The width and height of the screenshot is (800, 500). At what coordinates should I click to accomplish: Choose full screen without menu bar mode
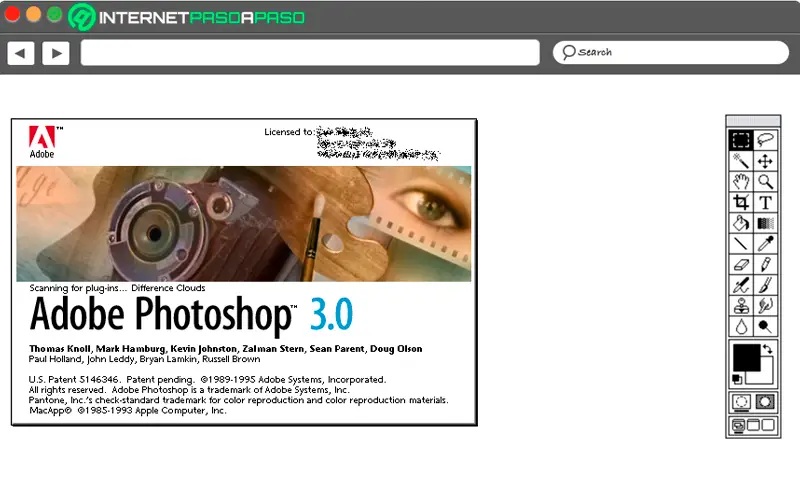(x=768, y=425)
